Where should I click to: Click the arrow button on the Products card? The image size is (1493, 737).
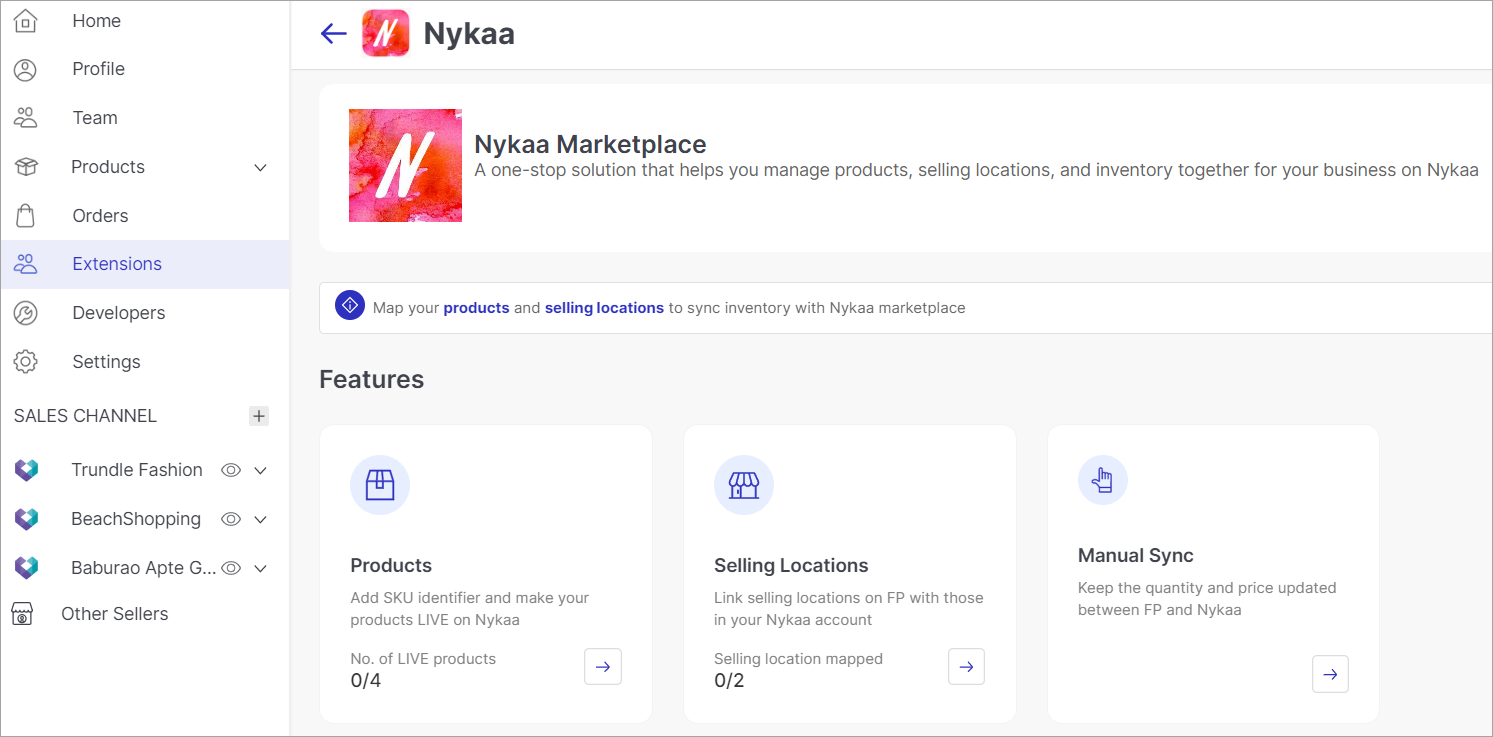(602, 666)
